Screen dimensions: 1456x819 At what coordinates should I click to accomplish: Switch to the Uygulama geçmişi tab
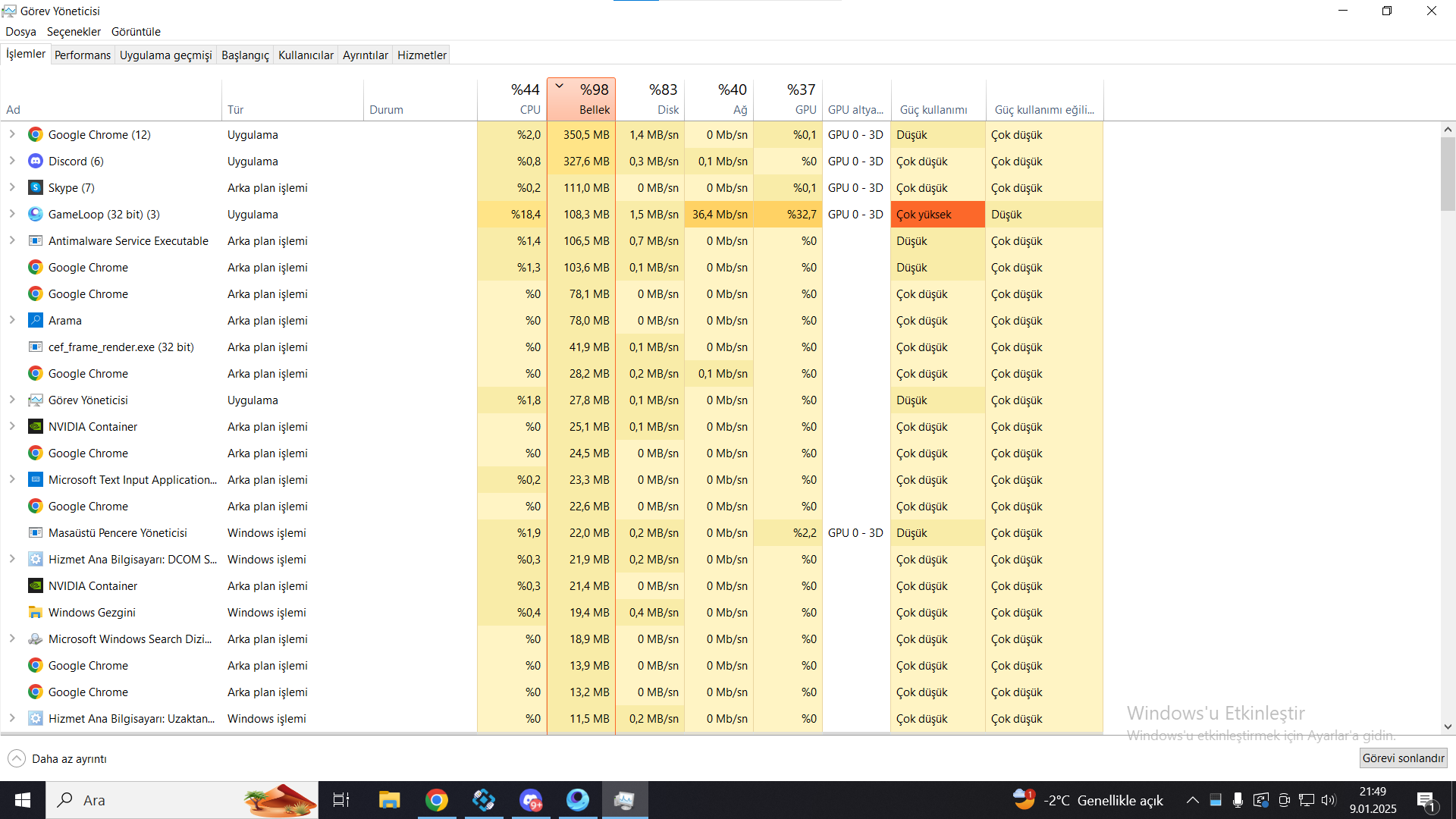(165, 55)
